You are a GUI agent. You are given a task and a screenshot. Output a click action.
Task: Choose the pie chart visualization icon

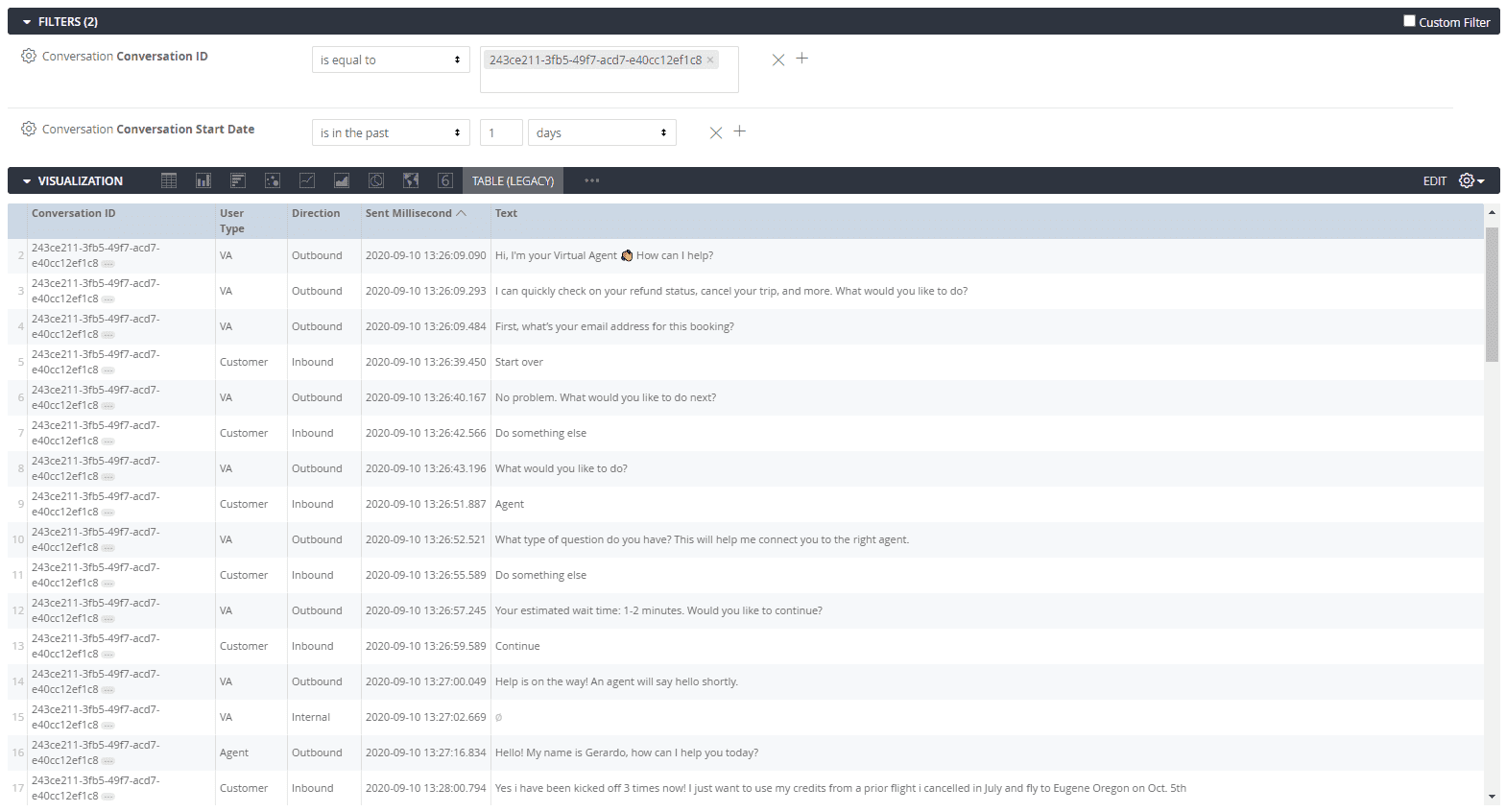pyautogui.click(x=376, y=180)
